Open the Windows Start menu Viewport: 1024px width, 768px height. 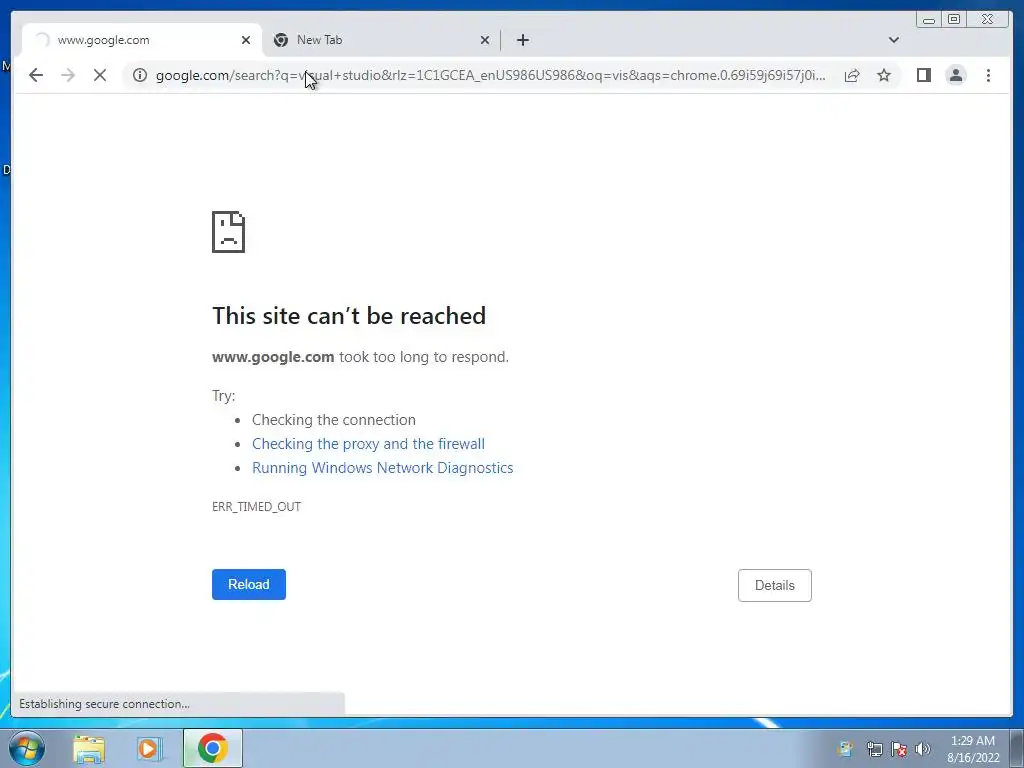[x=27, y=748]
